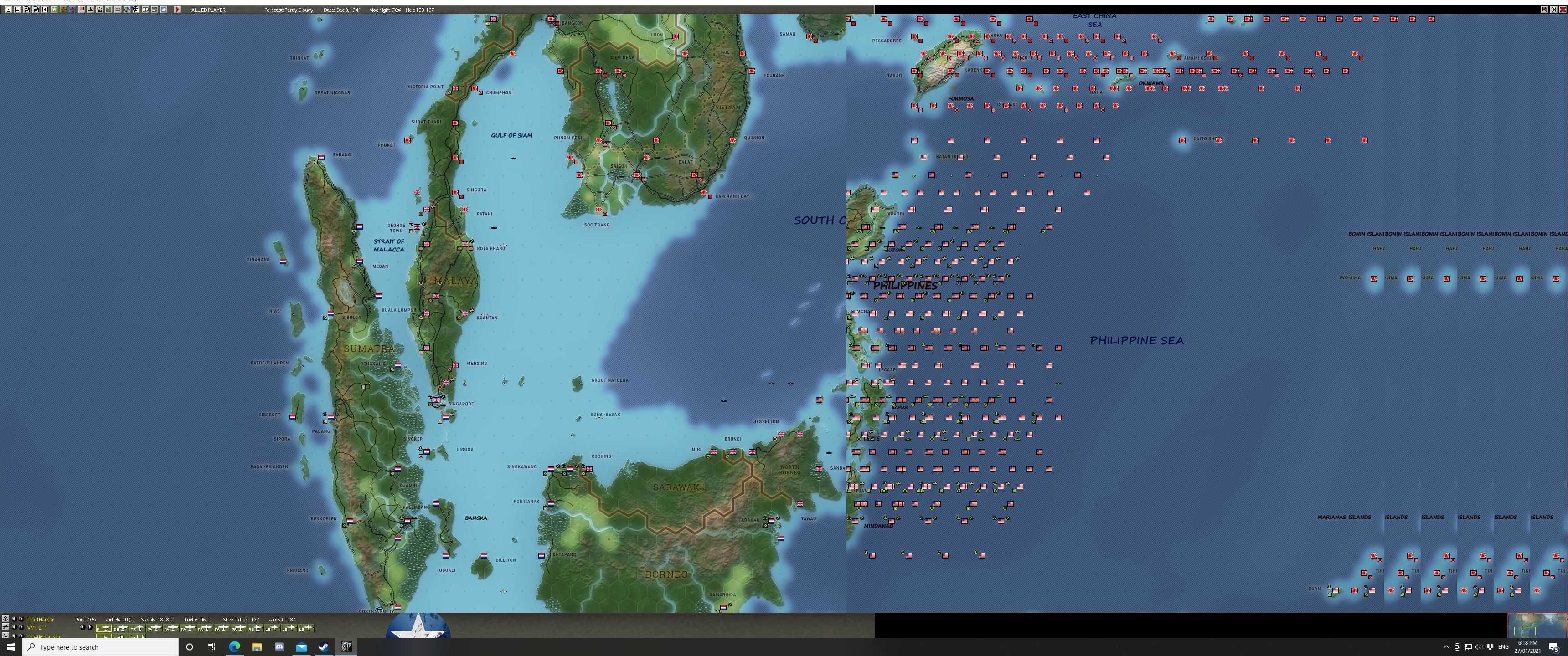Click the minimap in the bottom-right corner
The width and height of the screenshot is (1568, 656).
pyautogui.click(x=1537, y=625)
